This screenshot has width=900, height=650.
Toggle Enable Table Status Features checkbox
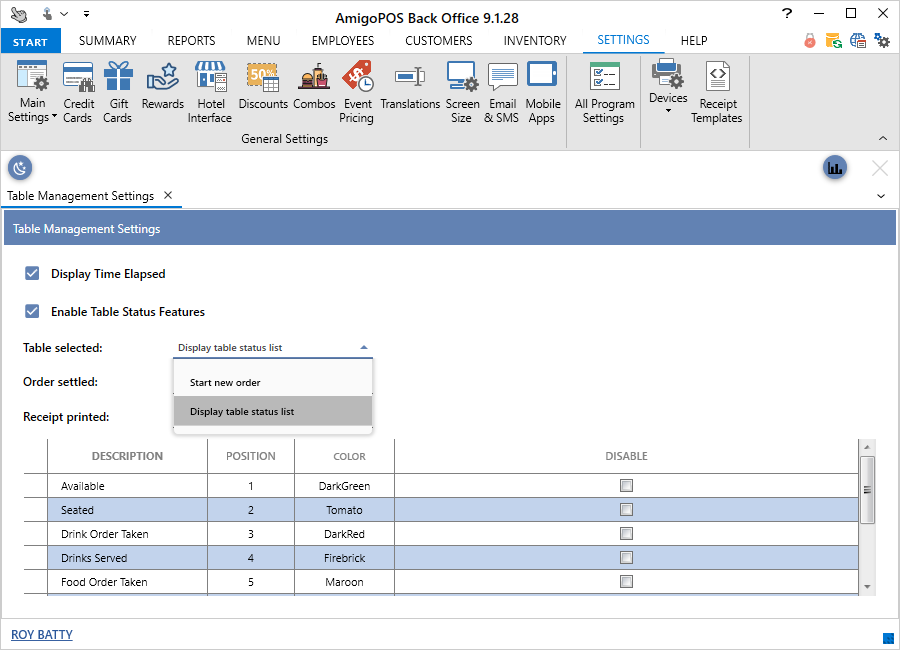pyautogui.click(x=32, y=311)
